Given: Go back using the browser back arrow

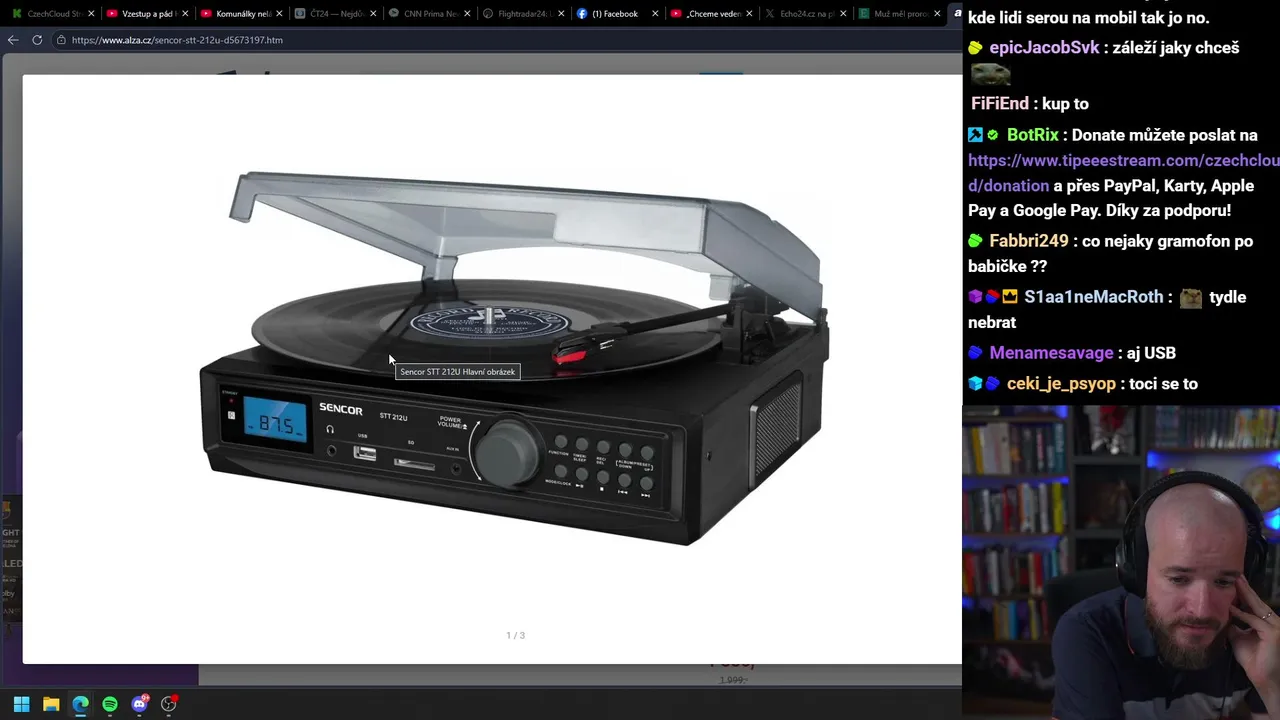Looking at the screenshot, I should point(13,40).
